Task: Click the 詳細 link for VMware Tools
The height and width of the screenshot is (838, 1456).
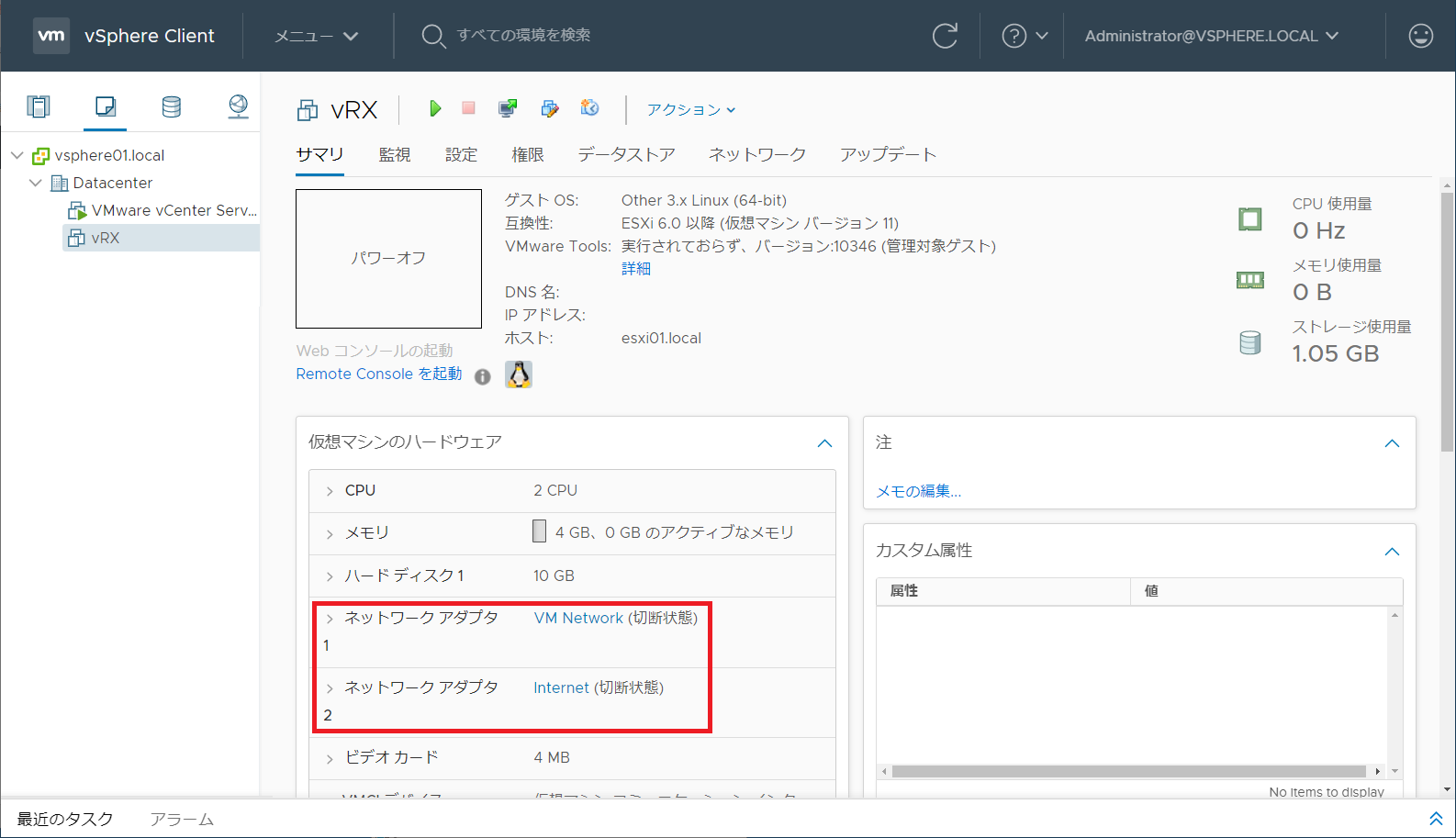Action: tap(636, 269)
